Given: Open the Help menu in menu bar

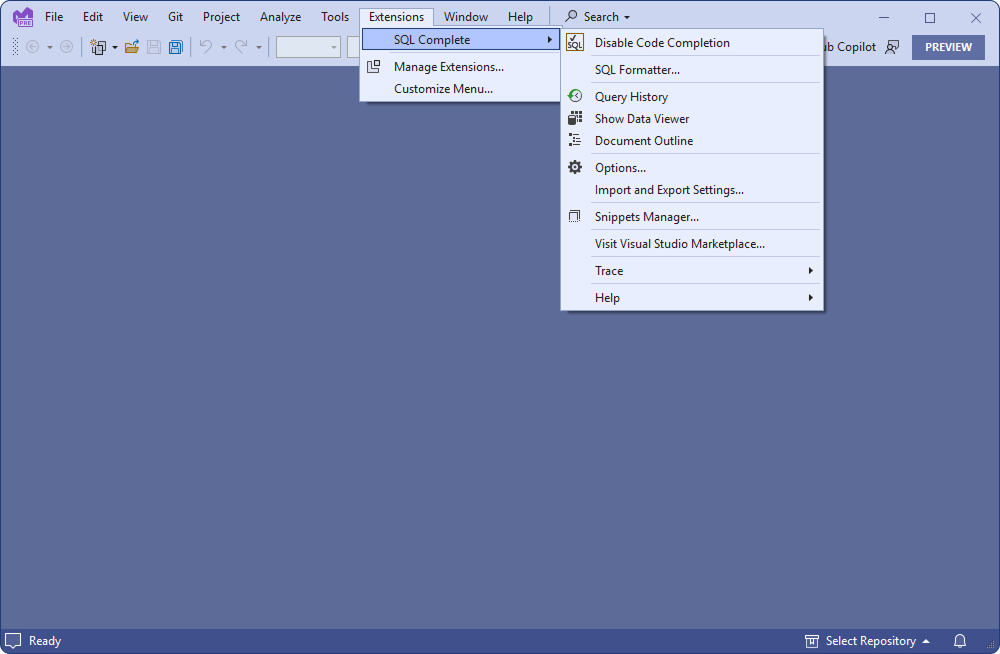Looking at the screenshot, I should pyautogui.click(x=520, y=17).
